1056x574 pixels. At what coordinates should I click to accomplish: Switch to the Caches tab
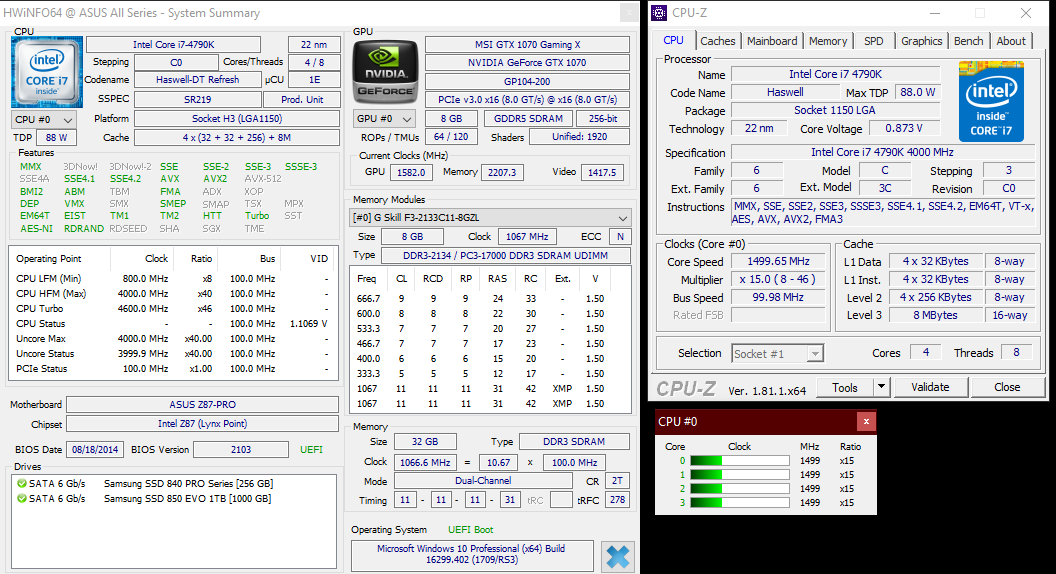tap(718, 41)
